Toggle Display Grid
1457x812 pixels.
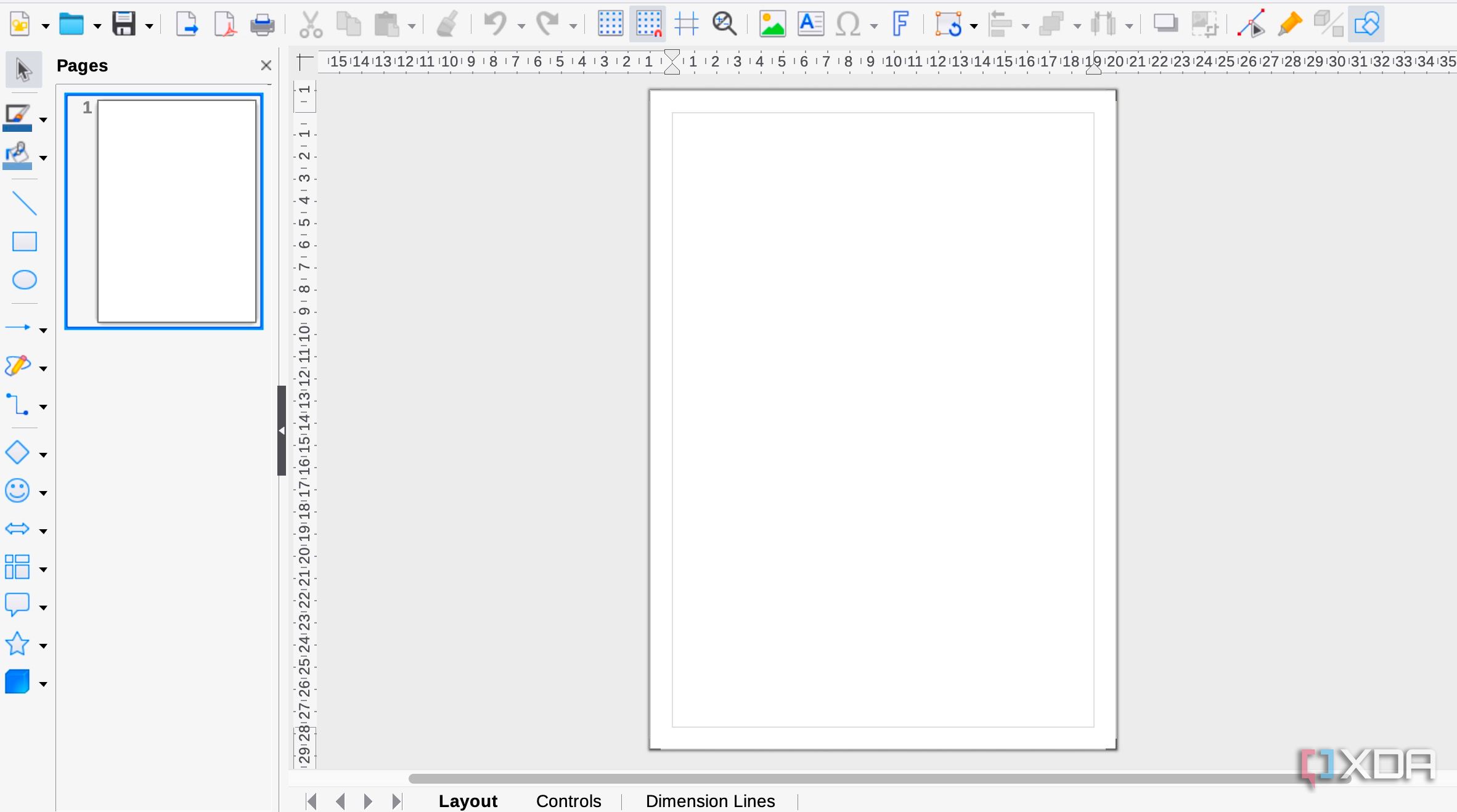610,24
